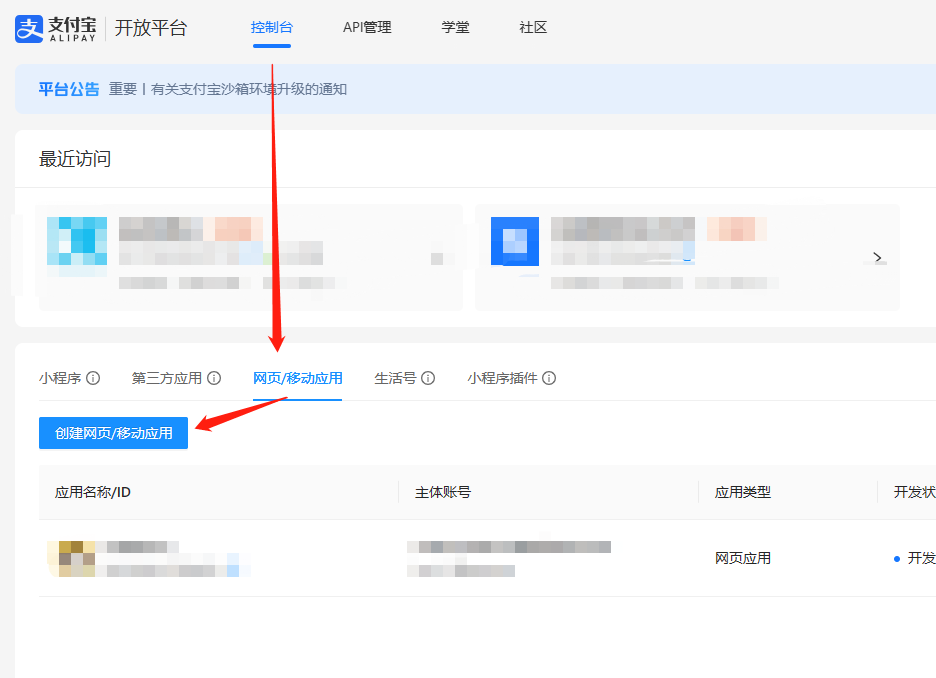The image size is (936, 678).
Task: Go to 学堂 in top navigation
Action: click(455, 28)
